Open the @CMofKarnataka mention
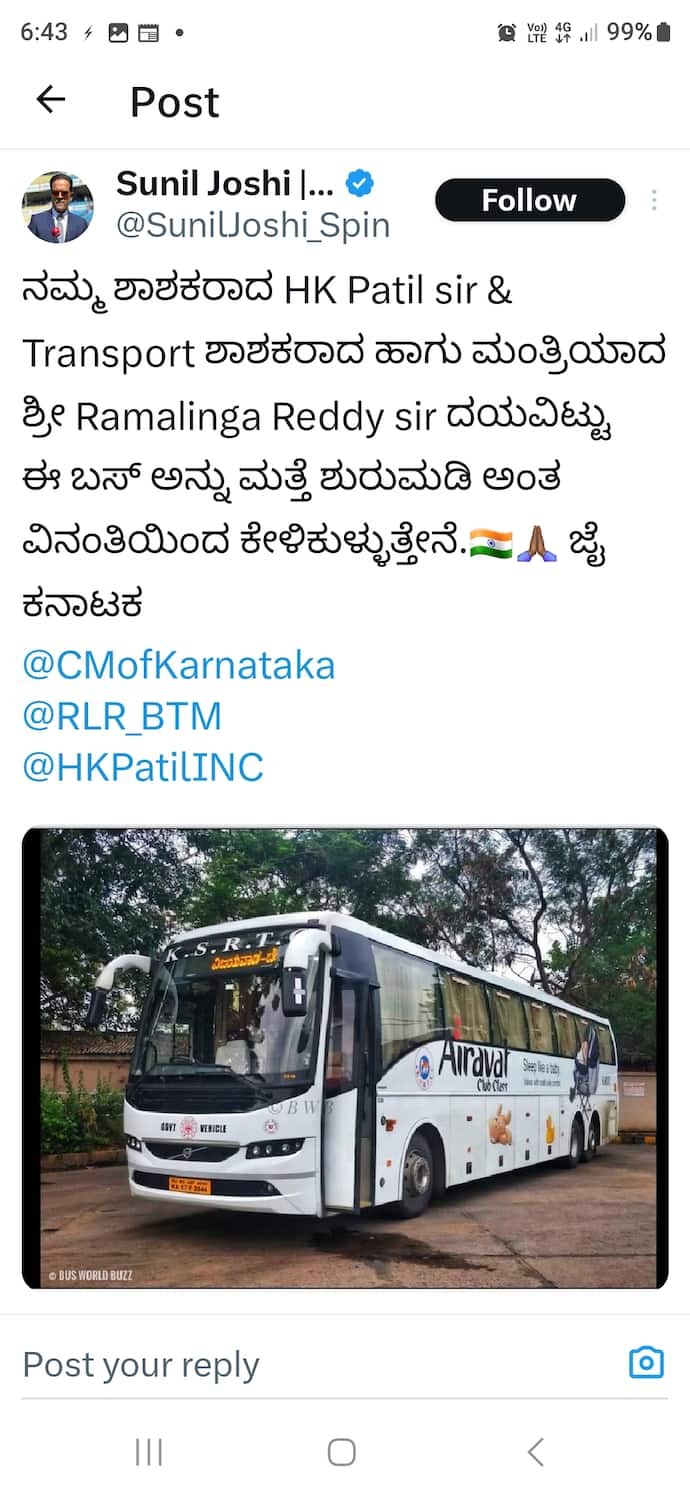Screen dimensions: 690x1495 [x=178, y=666]
